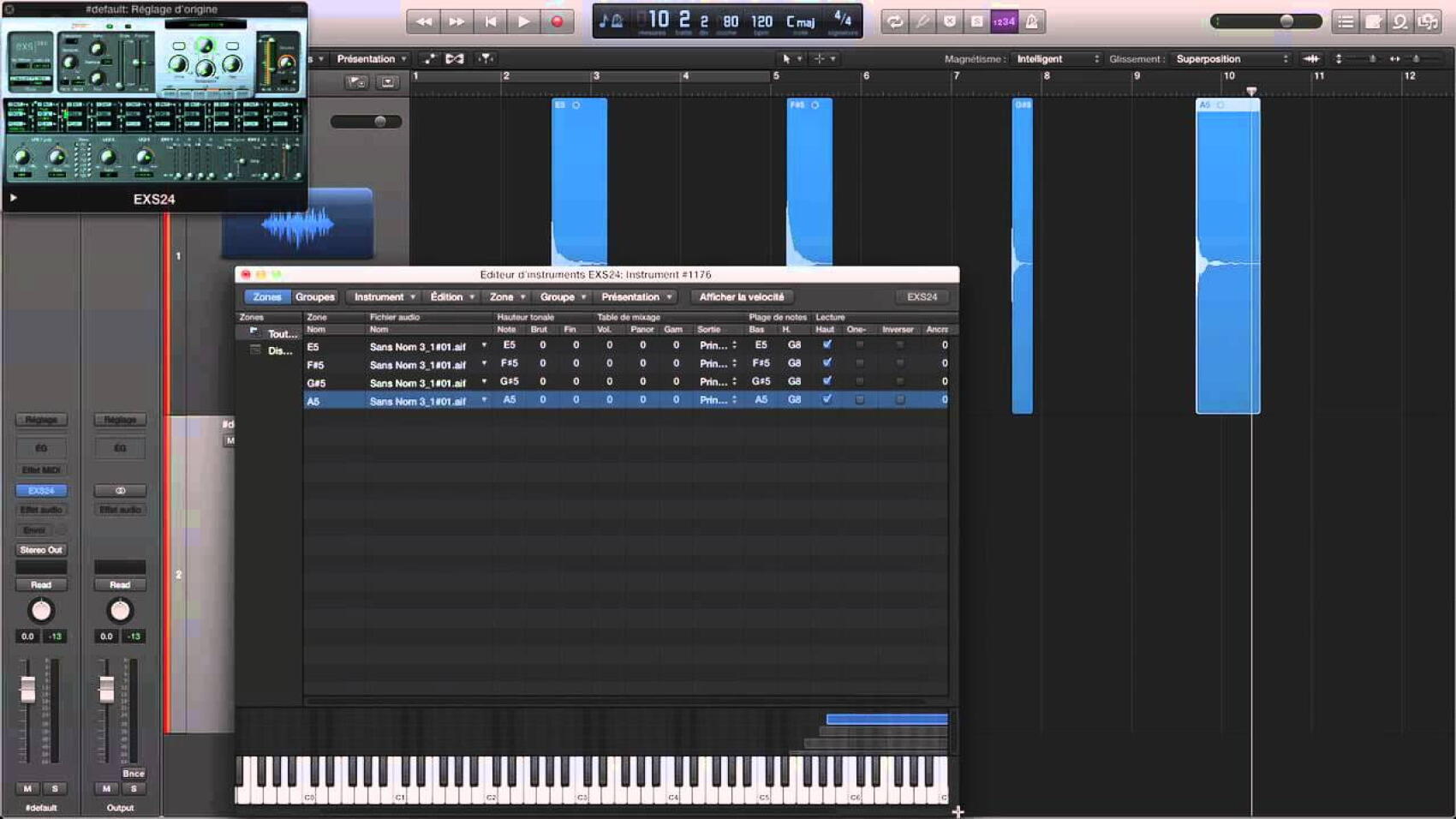
Task: Click the rewind button
Action: (423, 21)
